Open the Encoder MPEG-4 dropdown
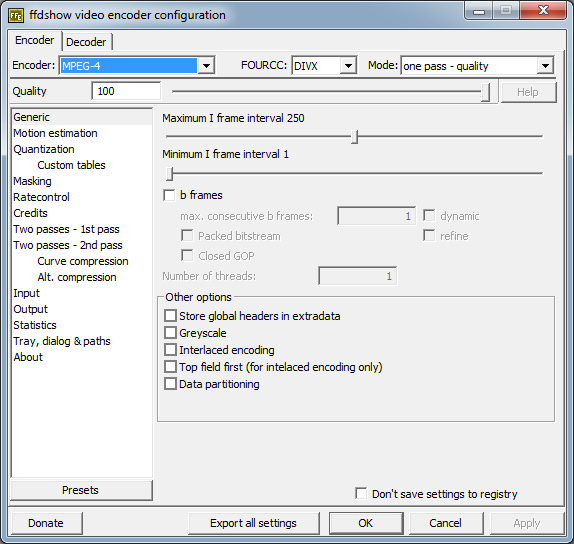The image size is (574, 544). (x=206, y=66)
